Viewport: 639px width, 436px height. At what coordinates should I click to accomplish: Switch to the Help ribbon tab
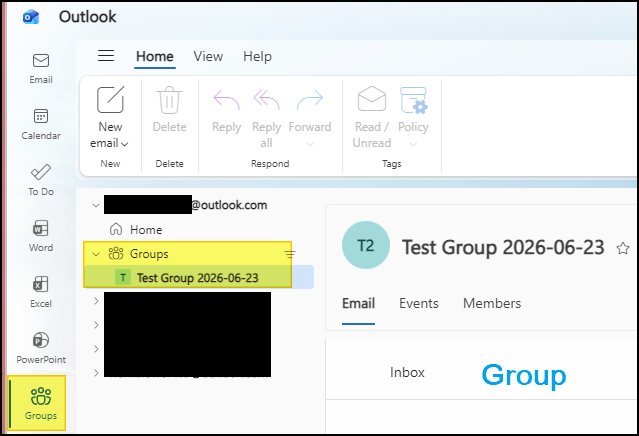257,56
